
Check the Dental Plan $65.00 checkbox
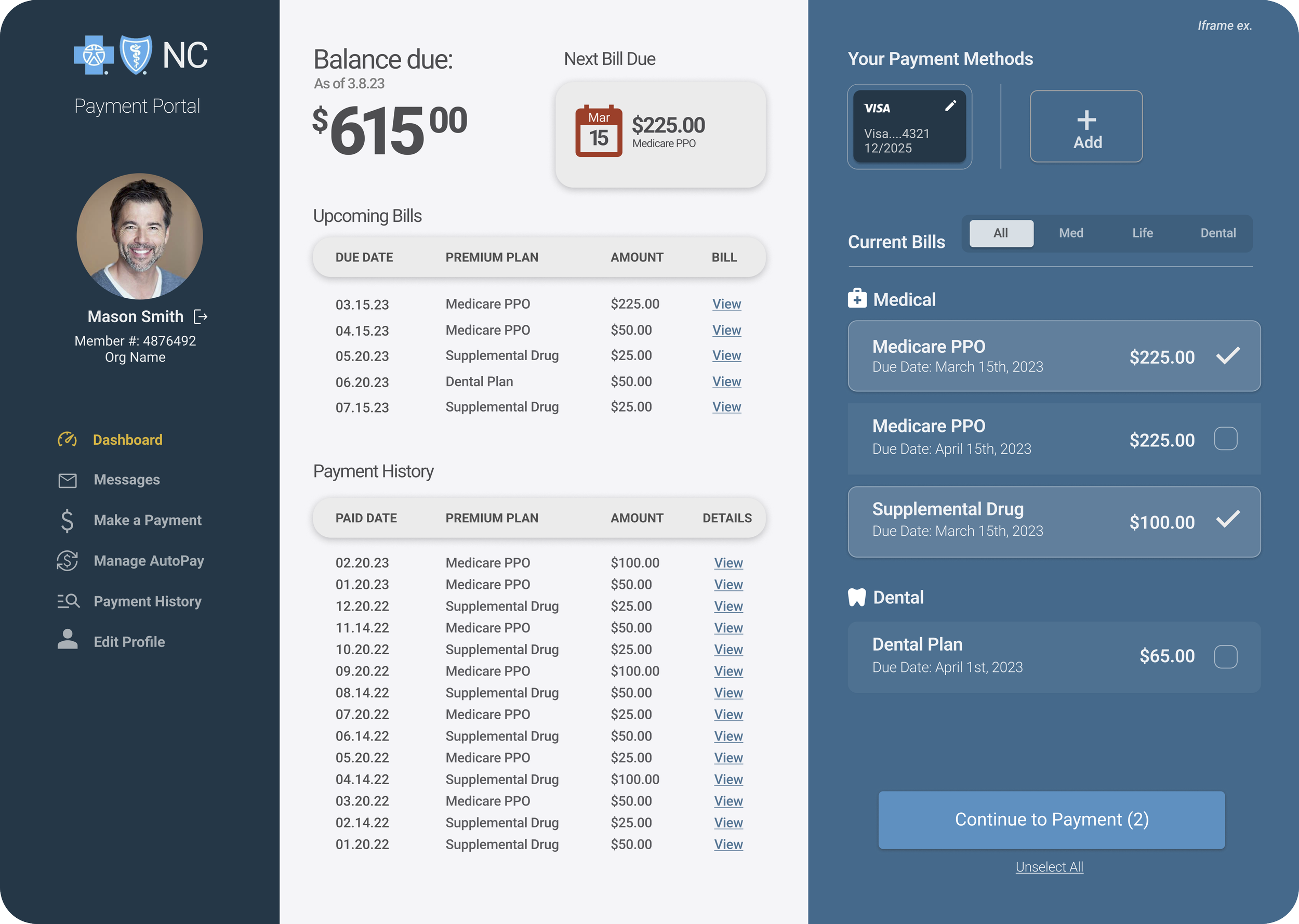(x=1225, y=656)
